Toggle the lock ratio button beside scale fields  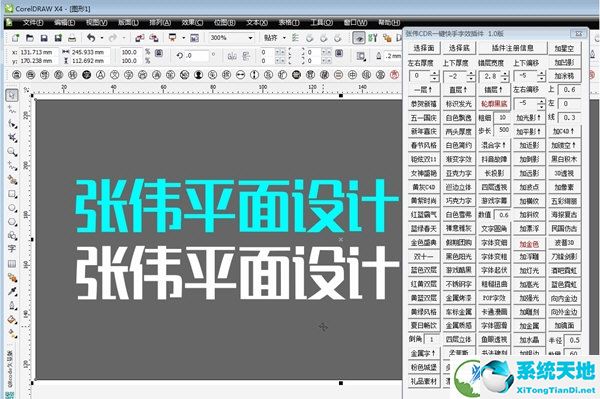(x=159, y=53)
